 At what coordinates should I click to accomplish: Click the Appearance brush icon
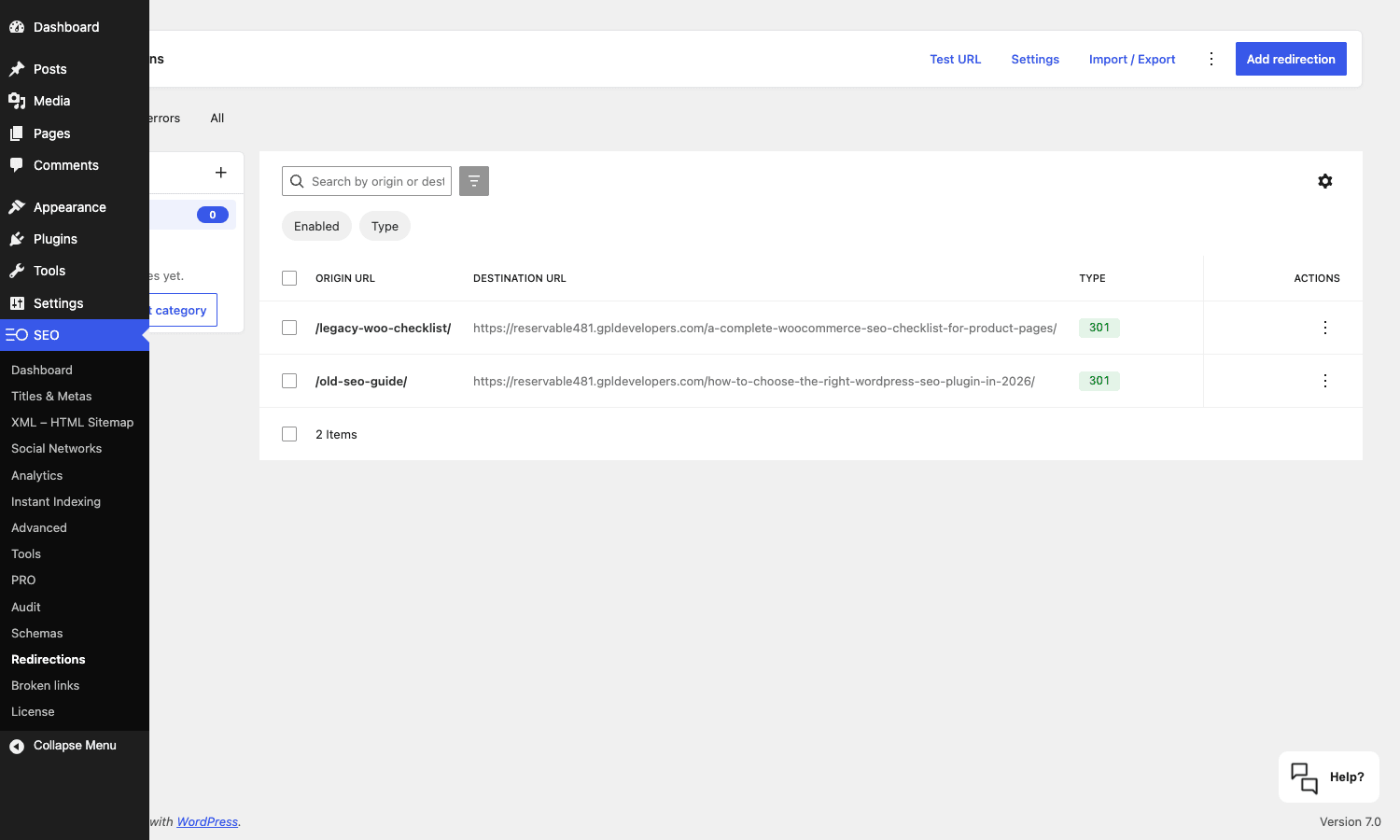click(17, 207)
